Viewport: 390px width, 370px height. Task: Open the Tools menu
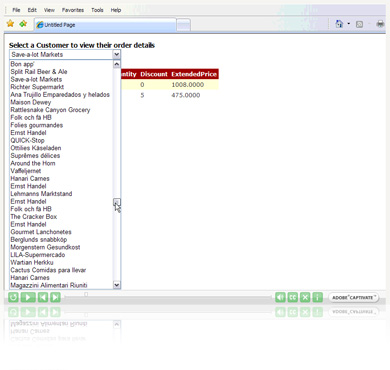coord(97,10)
